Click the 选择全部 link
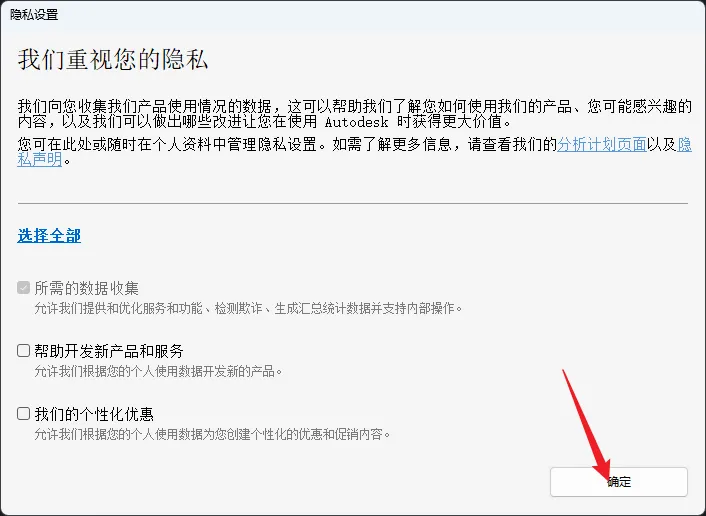The width and height of the screenshot is (706, 516). click(49, 235)
